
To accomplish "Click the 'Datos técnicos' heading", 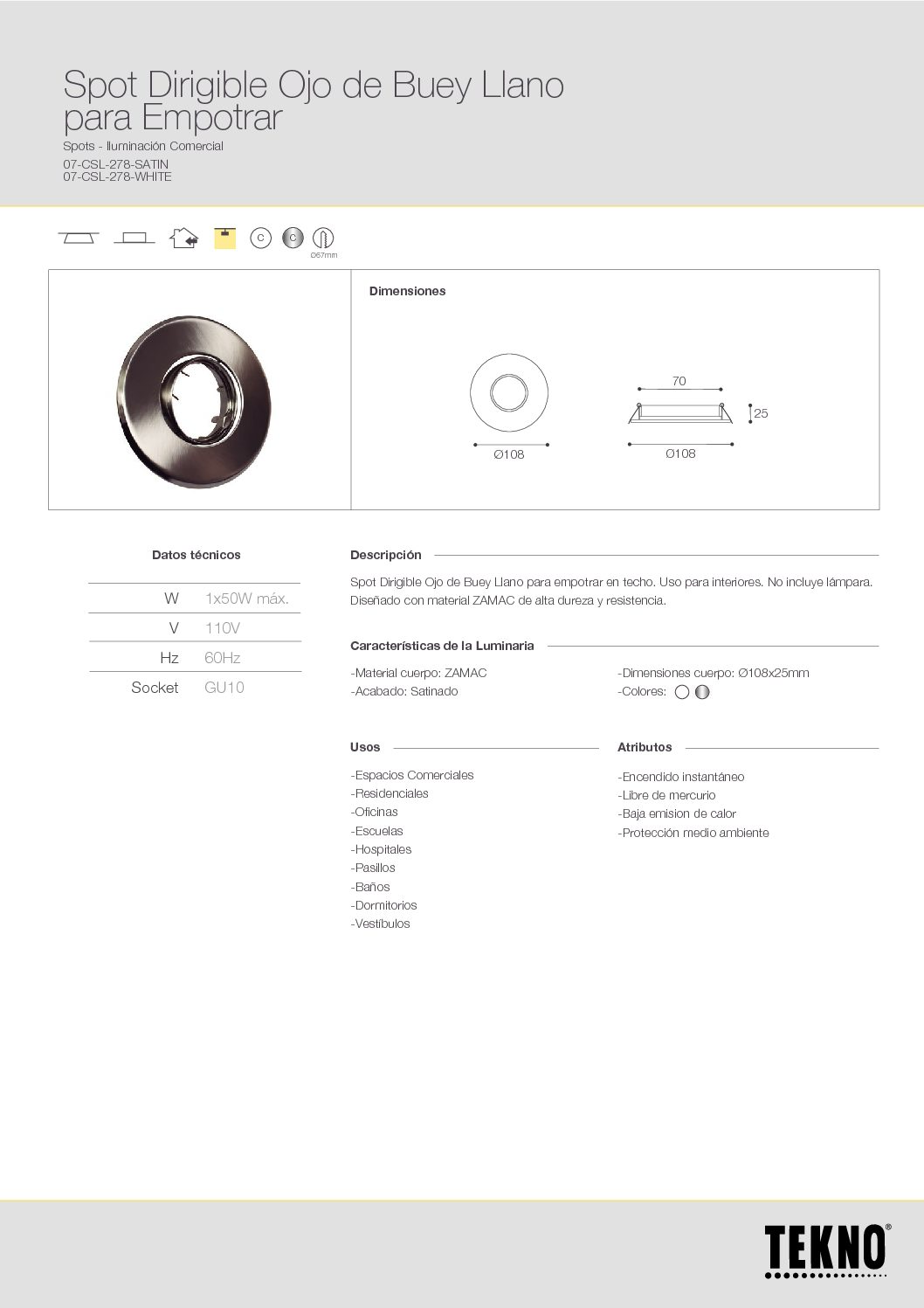I will (197, 555).
